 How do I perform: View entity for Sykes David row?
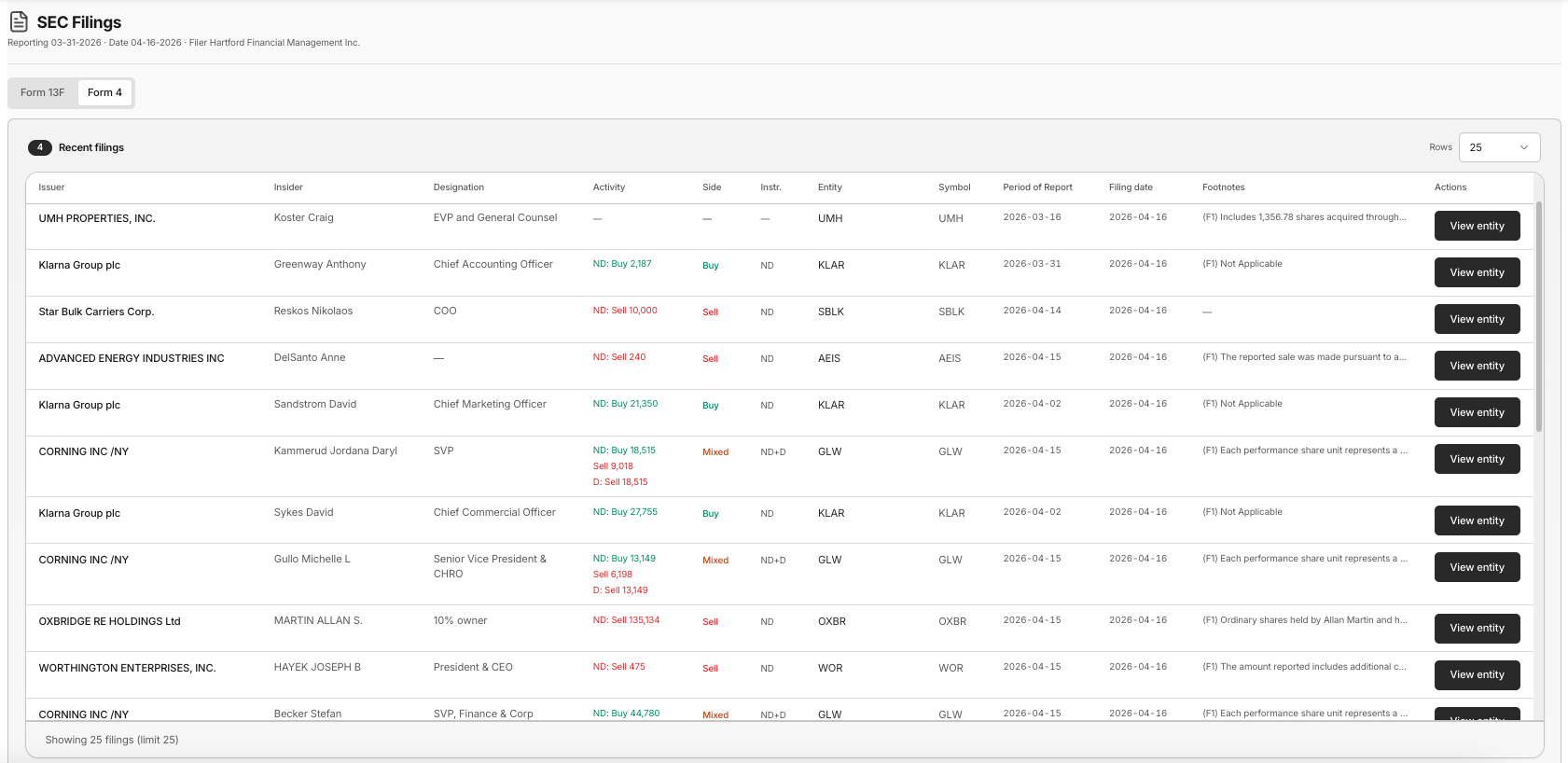[x=1477, y=520]
